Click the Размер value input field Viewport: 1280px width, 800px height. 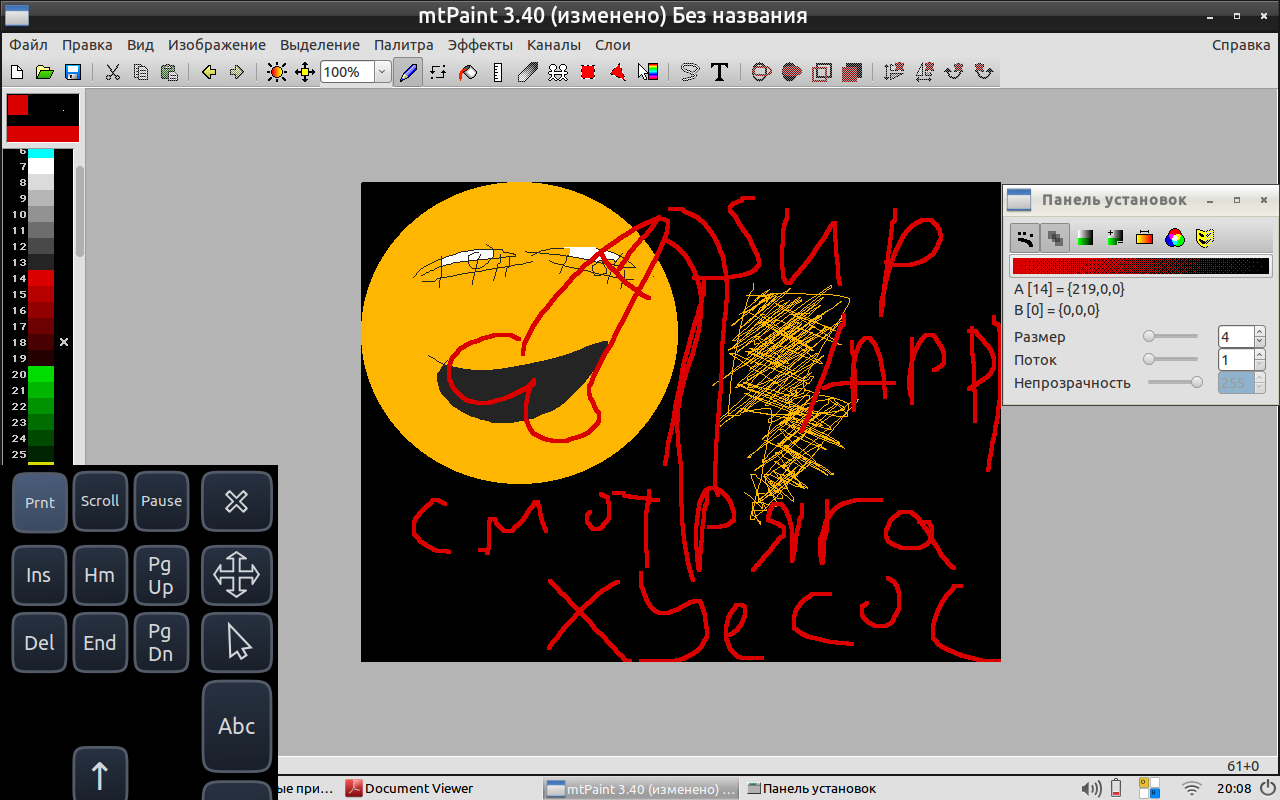(1235, 337)
